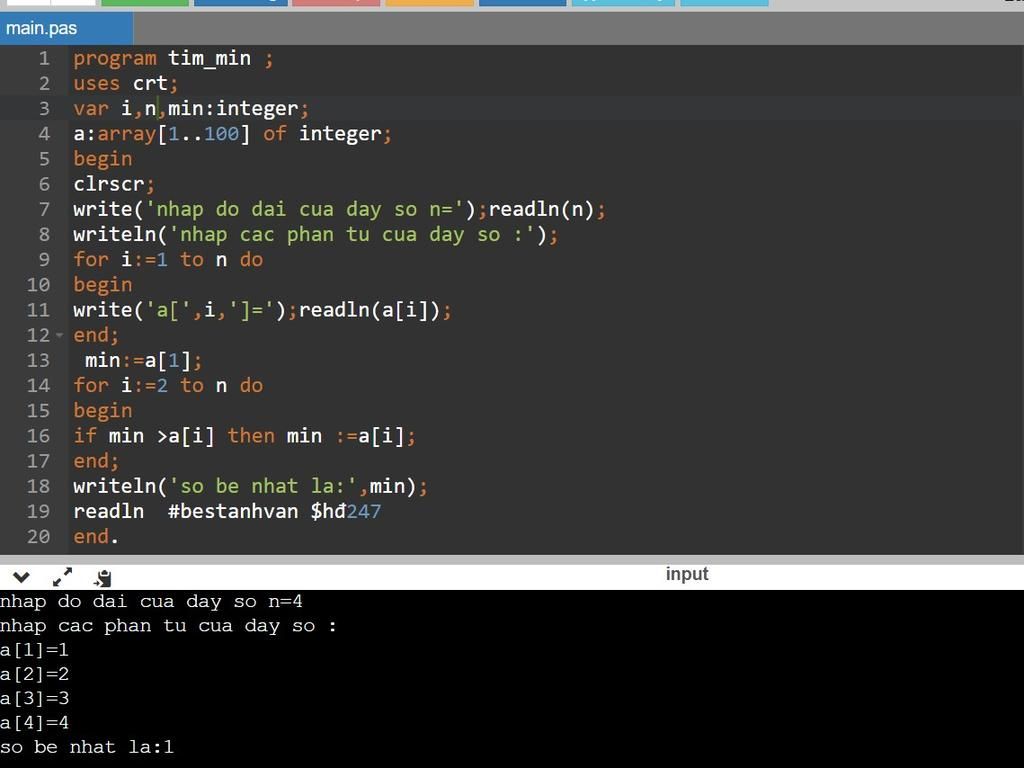Copy console output to clipboard

coord(103,578)
